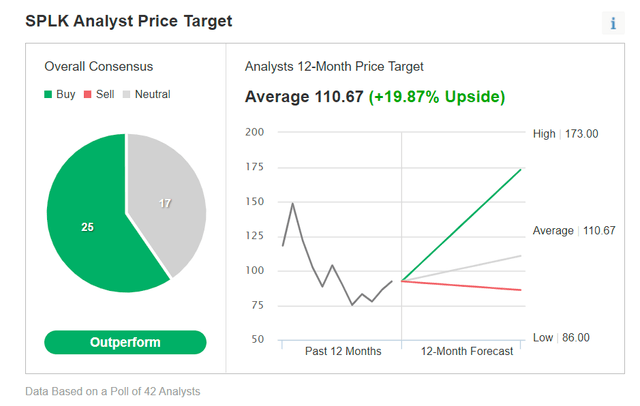Click the red Sell legend swatch
The height and width of the screenshot is (406, 640).
pos(87,95)
